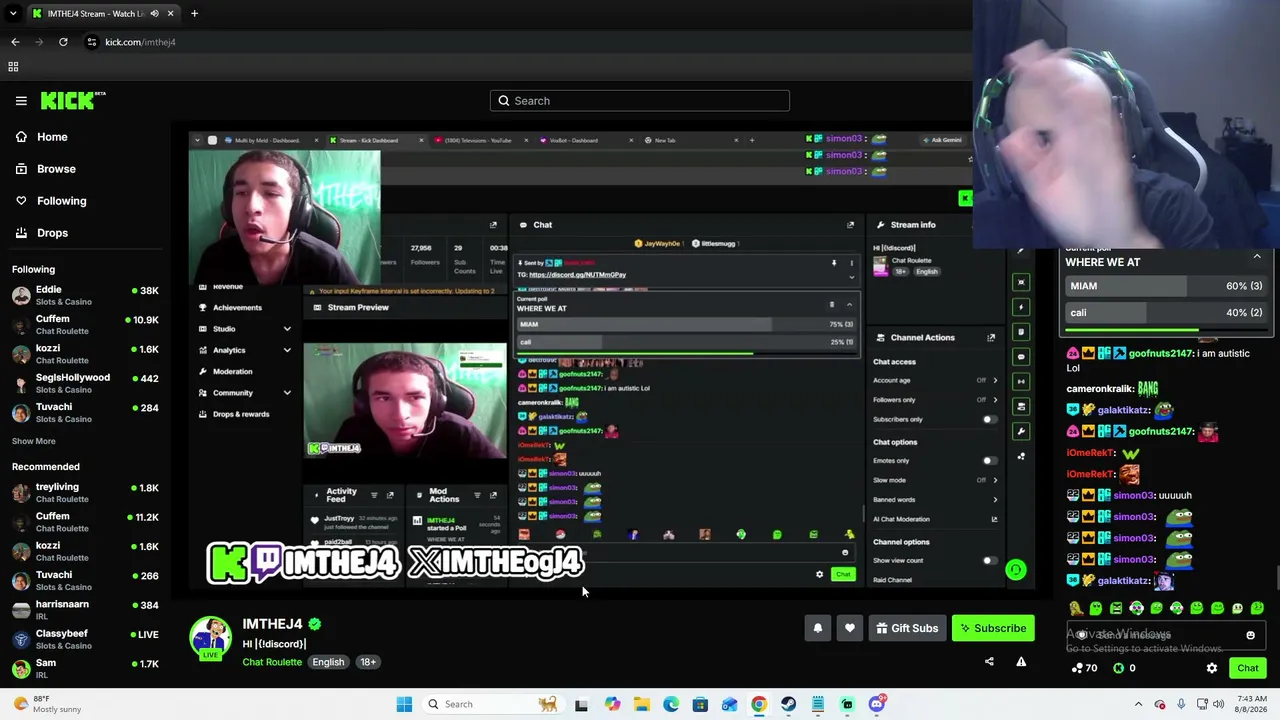Click the Gift Subs button
Viewport: 1280px width, 720px height.
pyautogui.click(x=907, y=628)
